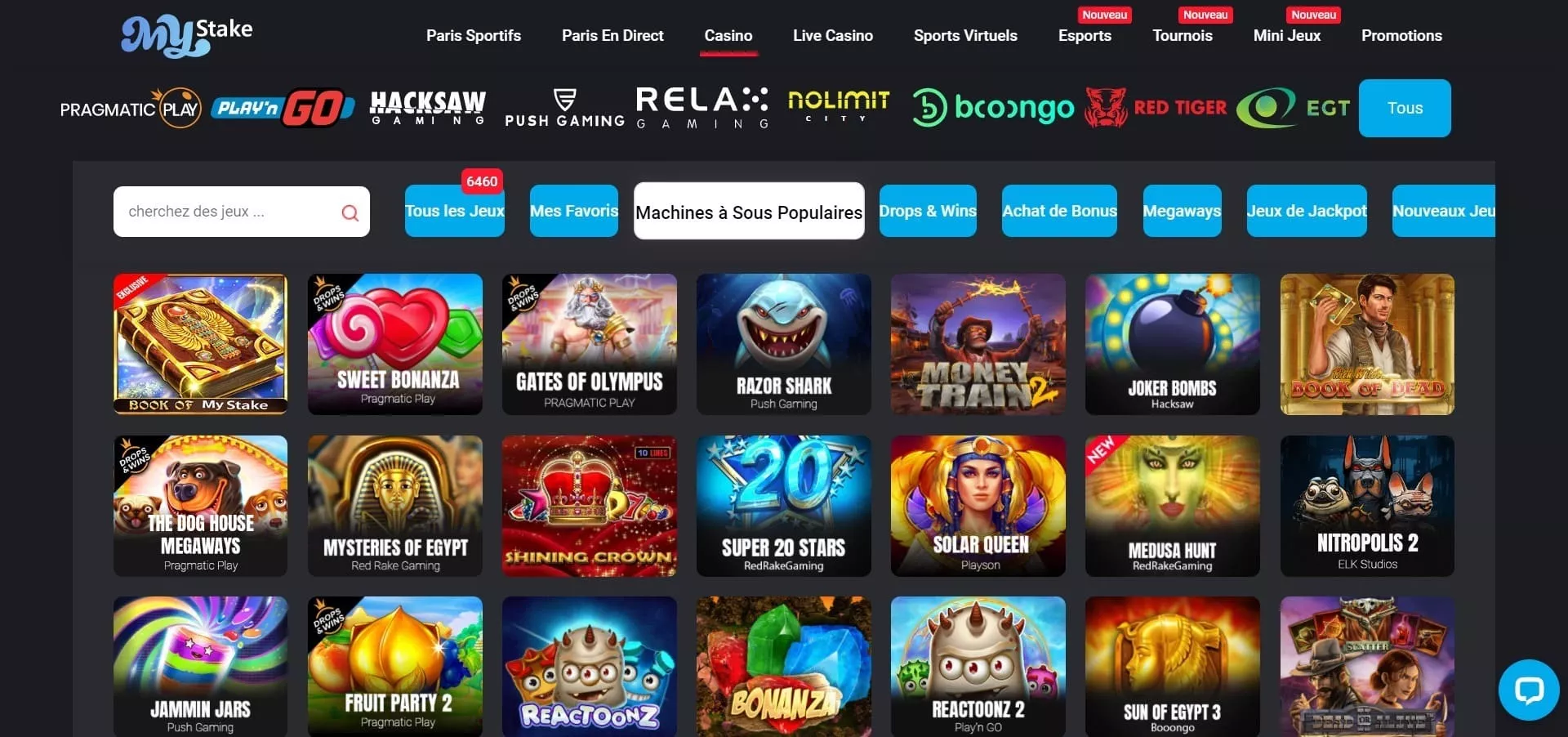Open the Razor Shark game thumbnail
The height and width of the screenshot is (737, 1568).
tap(783, 344)
